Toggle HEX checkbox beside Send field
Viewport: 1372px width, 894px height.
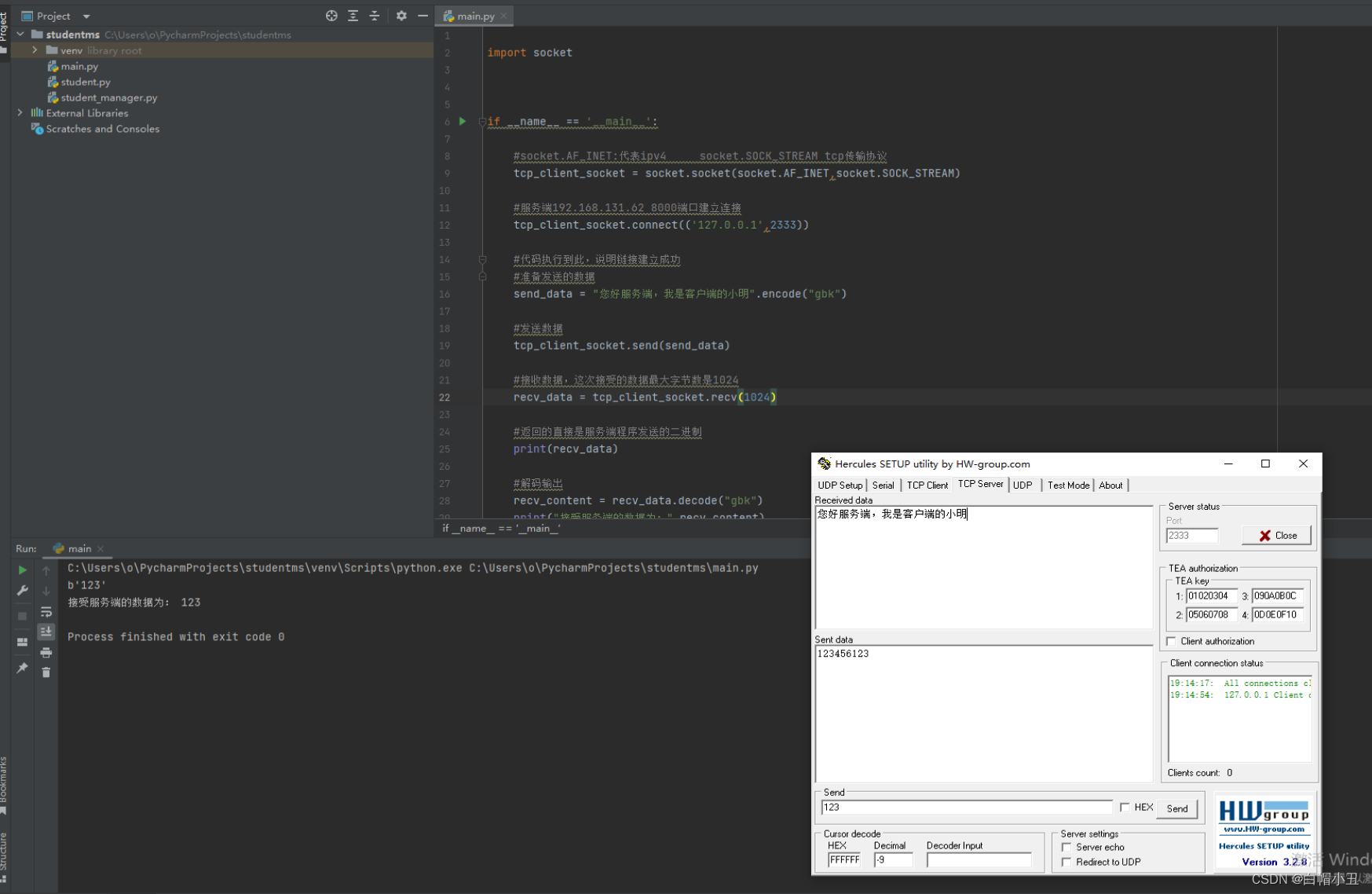1125,807
